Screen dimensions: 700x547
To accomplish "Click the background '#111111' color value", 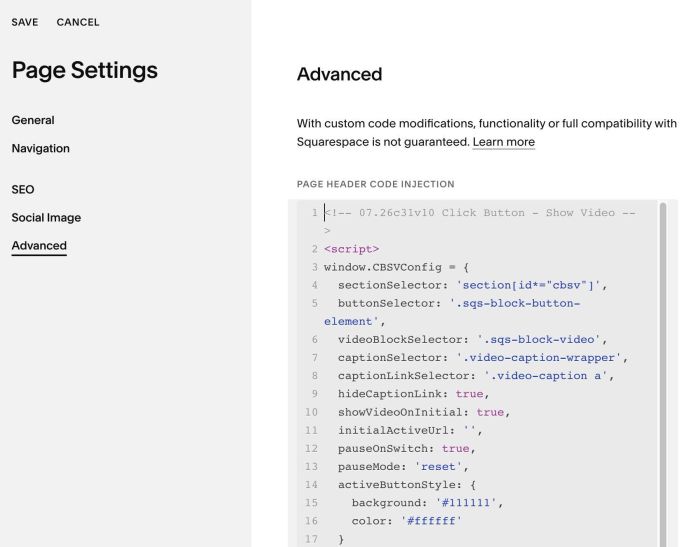I will click(x=466, y=503).
